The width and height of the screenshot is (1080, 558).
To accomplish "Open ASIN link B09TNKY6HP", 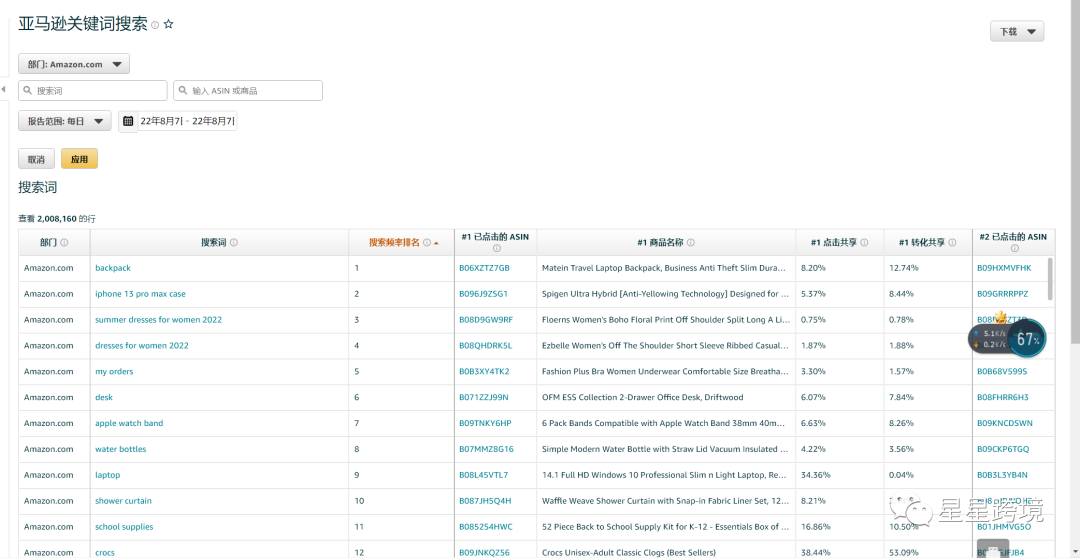I will coord(485,423).
